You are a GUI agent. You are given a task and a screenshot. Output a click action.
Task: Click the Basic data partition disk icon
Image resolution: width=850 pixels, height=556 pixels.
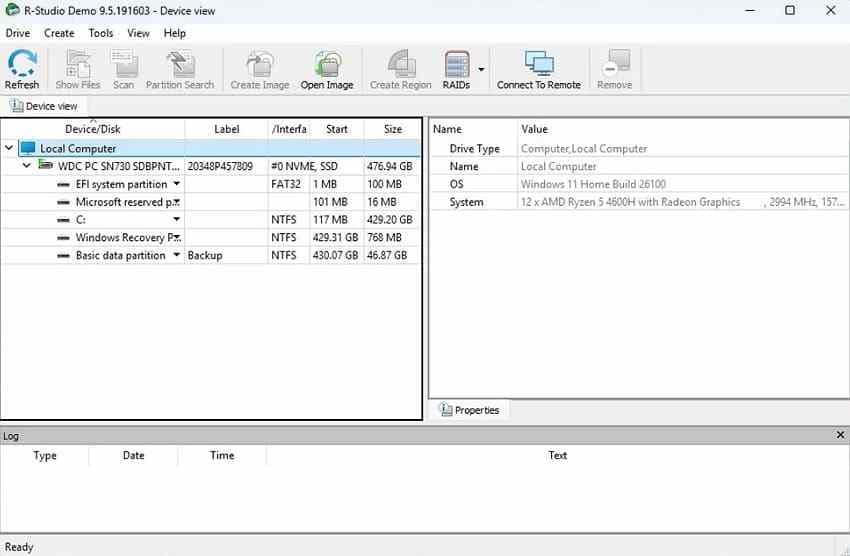(63, 255)
